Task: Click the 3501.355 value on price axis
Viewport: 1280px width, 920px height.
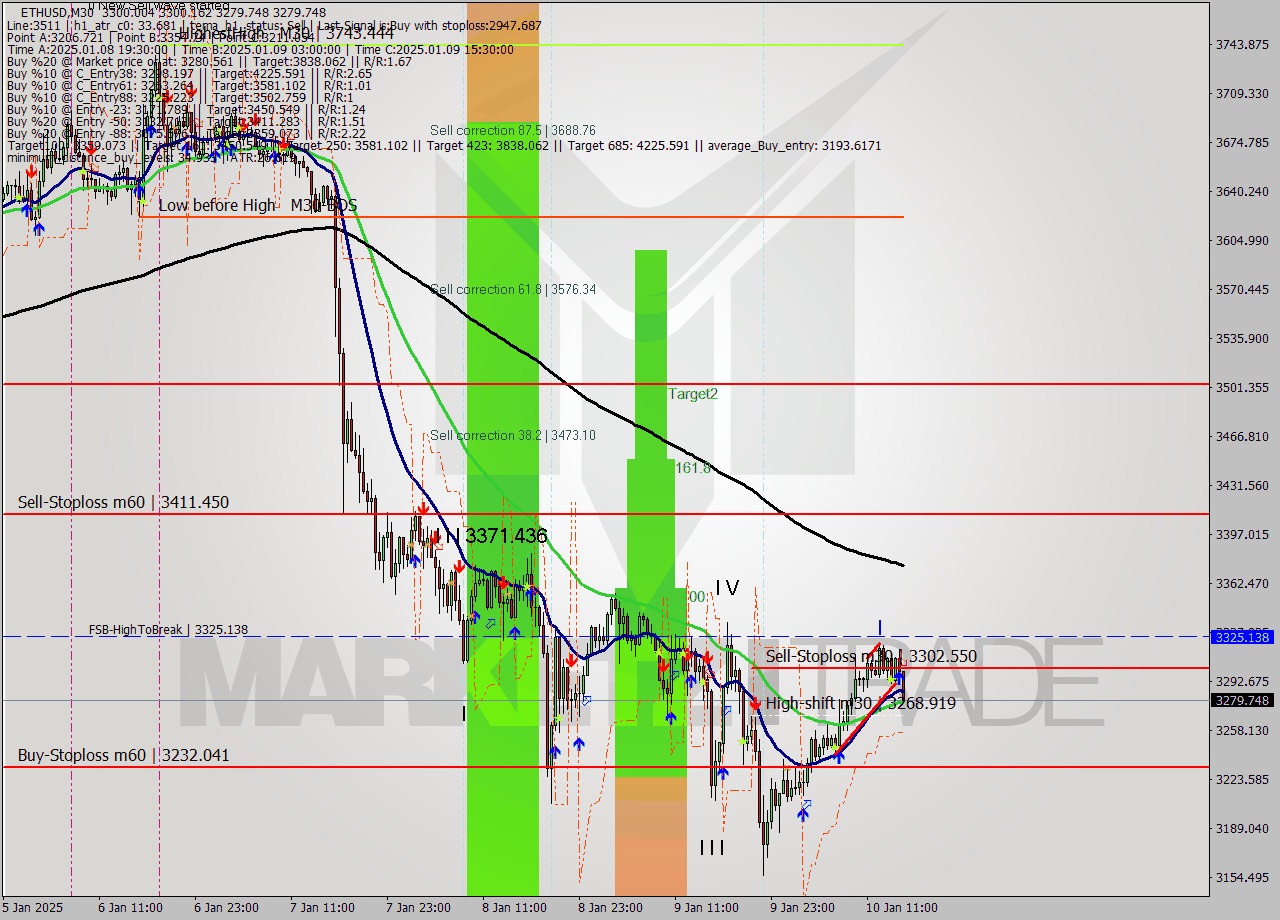Action: tap(1242, 387)
